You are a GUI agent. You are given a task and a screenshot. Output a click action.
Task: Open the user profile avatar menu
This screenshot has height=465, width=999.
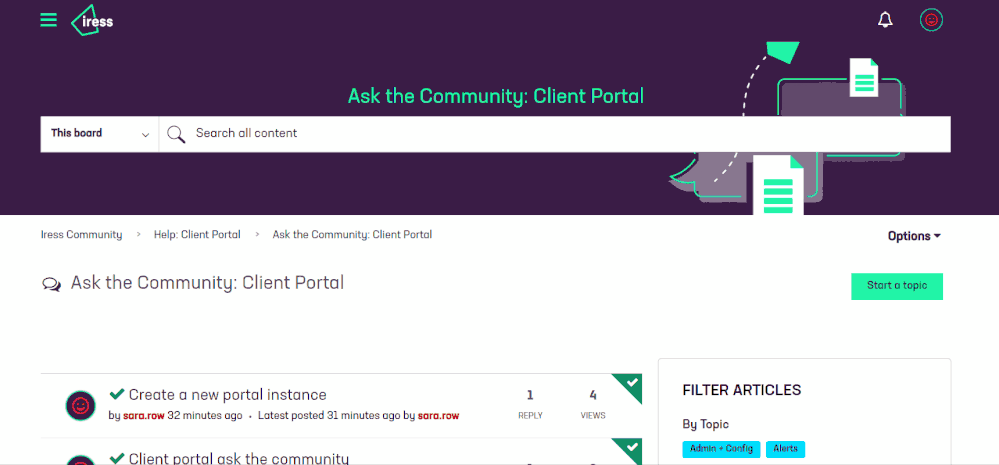pyautogui.click(x=931, y=20)
